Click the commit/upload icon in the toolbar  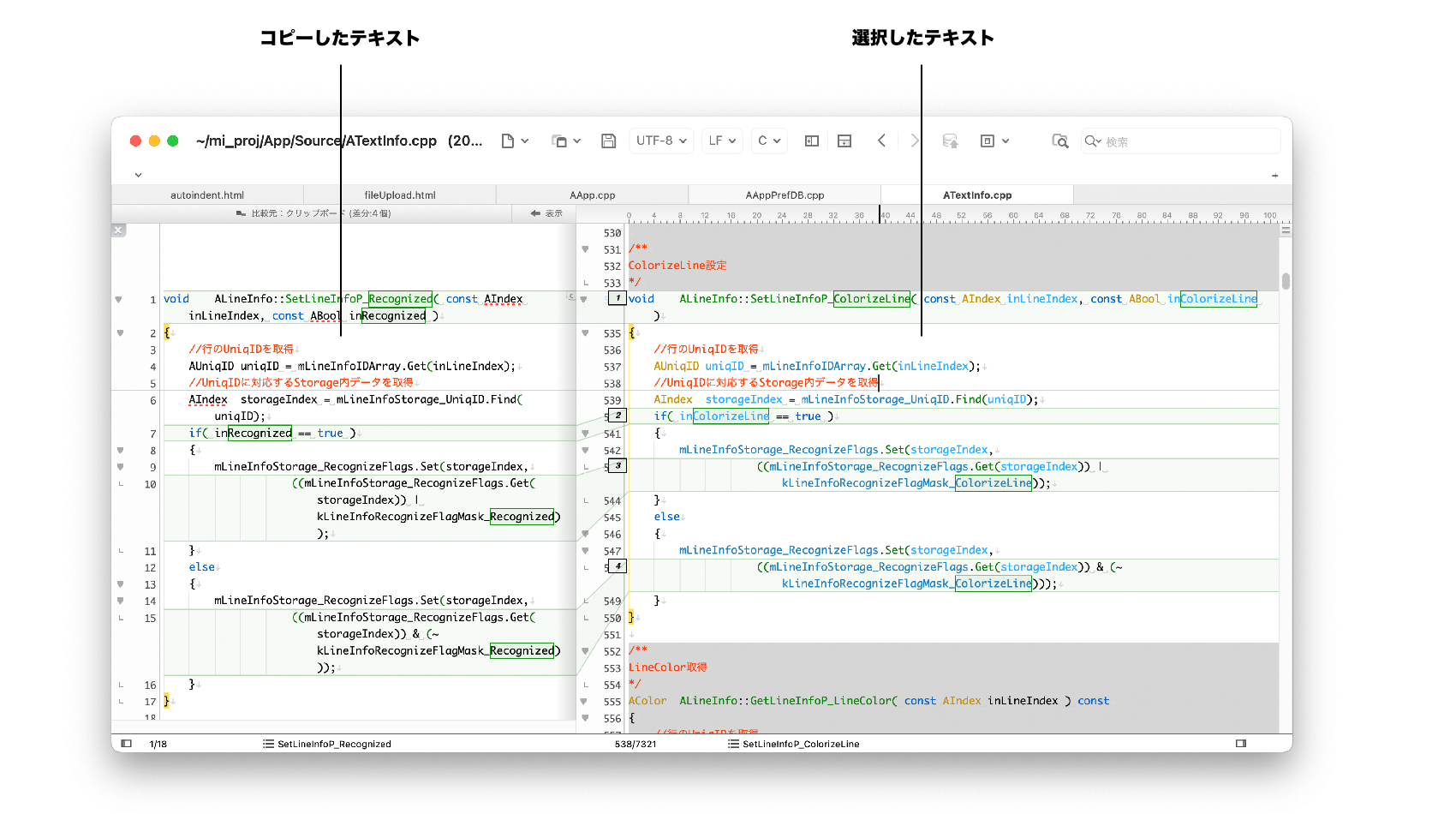950,141
